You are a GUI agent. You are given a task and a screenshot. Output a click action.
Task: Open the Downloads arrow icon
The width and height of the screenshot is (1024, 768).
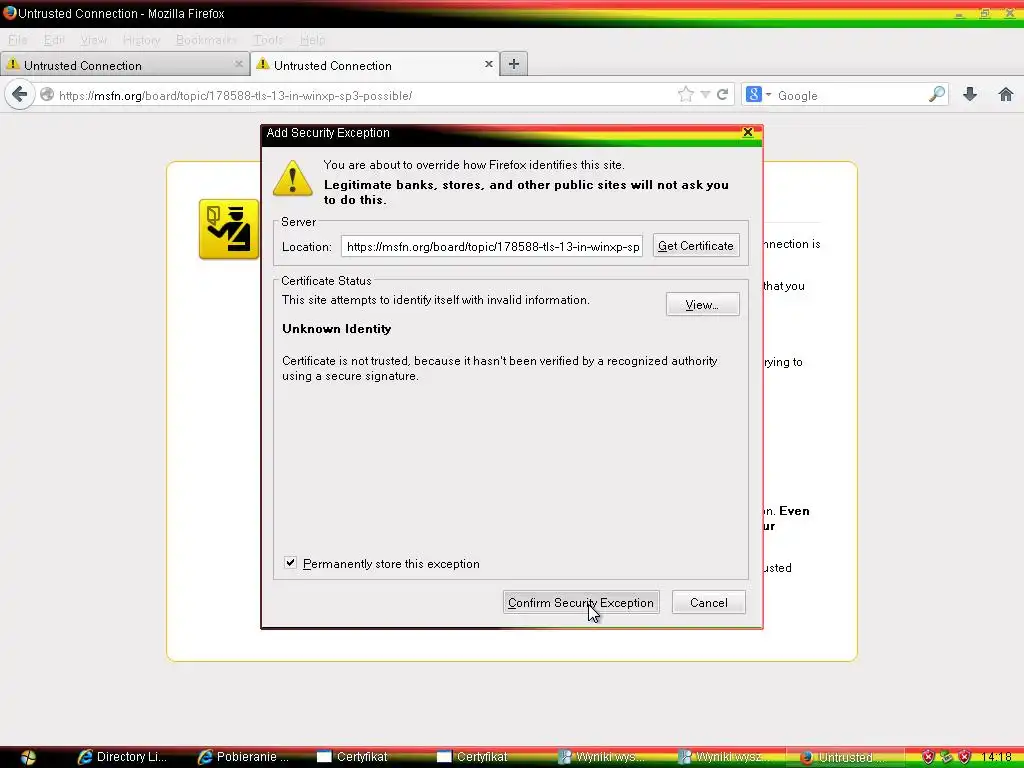(970, 95)
